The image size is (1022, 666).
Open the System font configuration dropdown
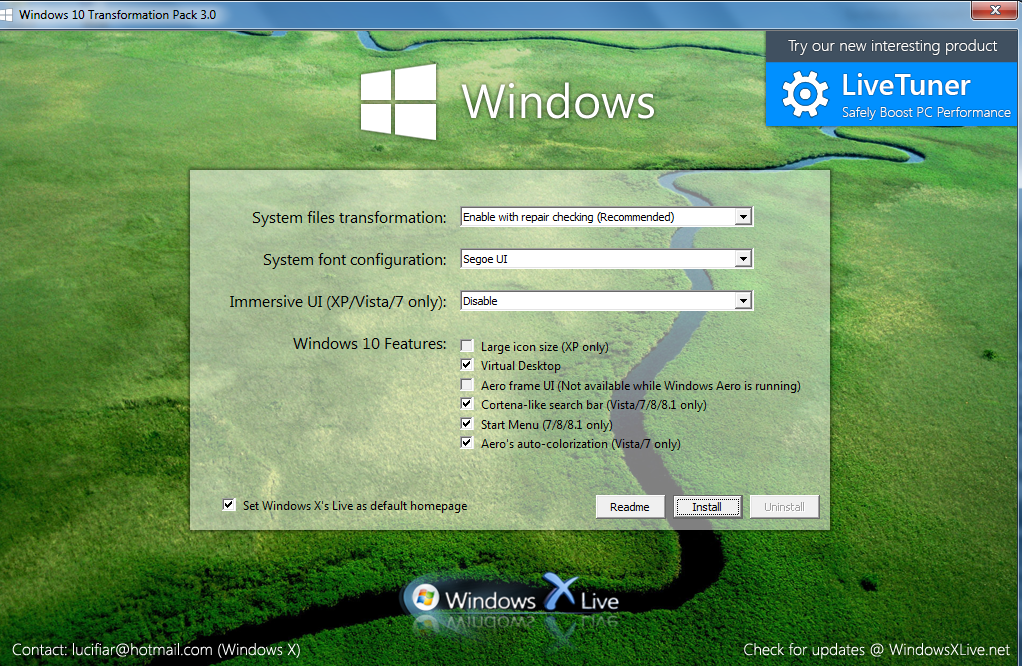tap(744, 258)
